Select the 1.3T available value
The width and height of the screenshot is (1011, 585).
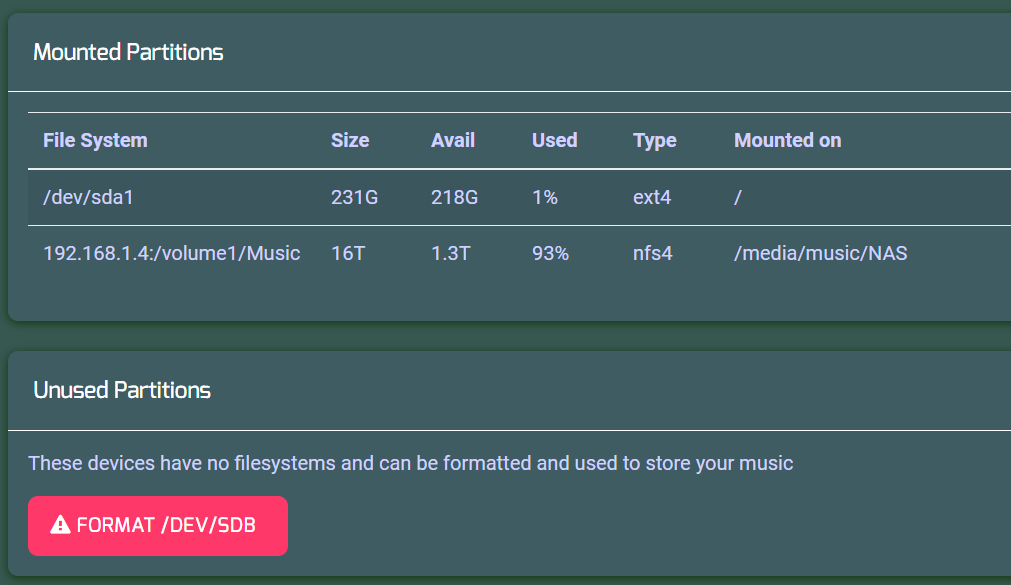pyautogui.click(x=451, y=253)
